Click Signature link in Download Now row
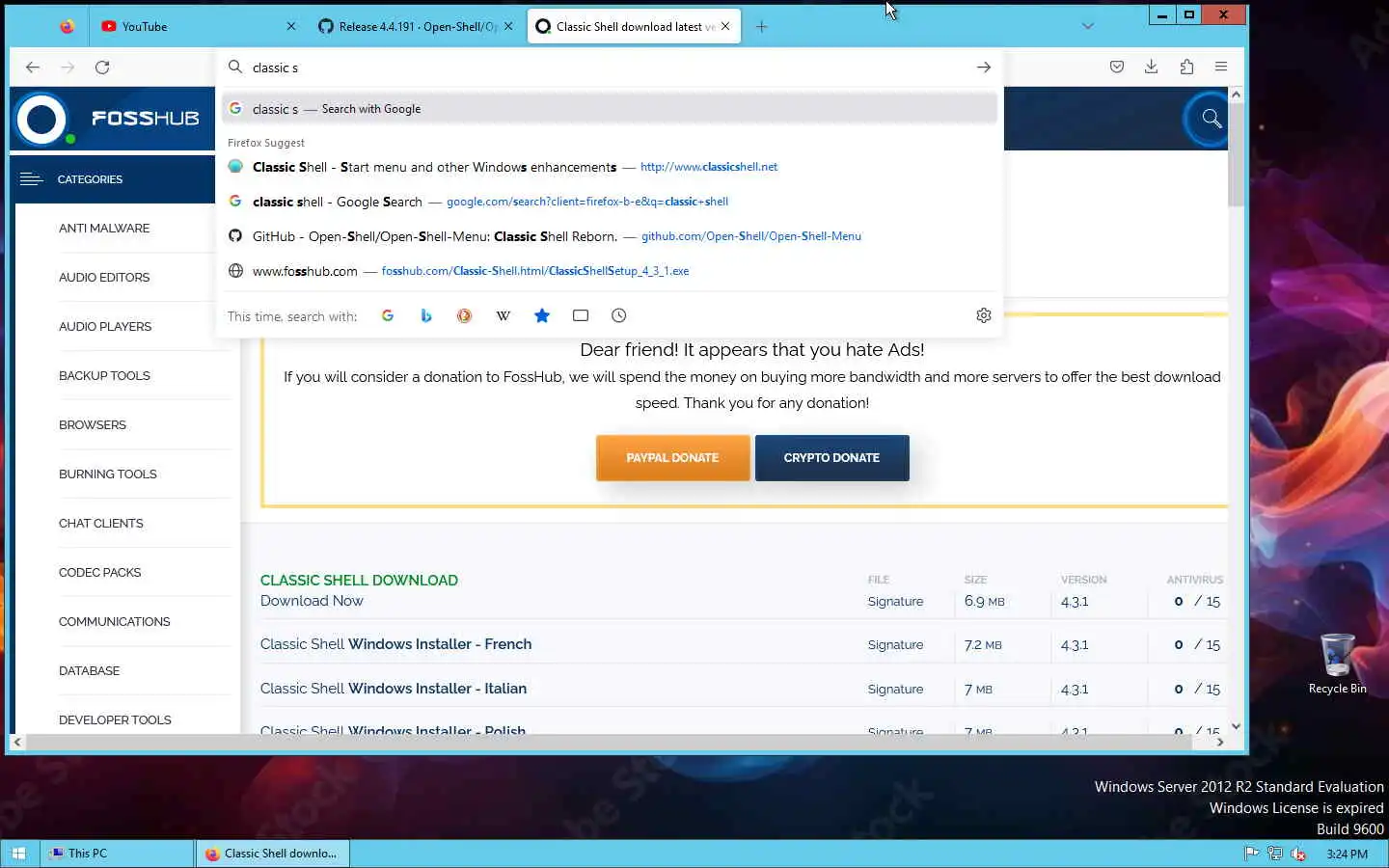The height and width of the screenshot is (868, 1389). pos(895,602)
